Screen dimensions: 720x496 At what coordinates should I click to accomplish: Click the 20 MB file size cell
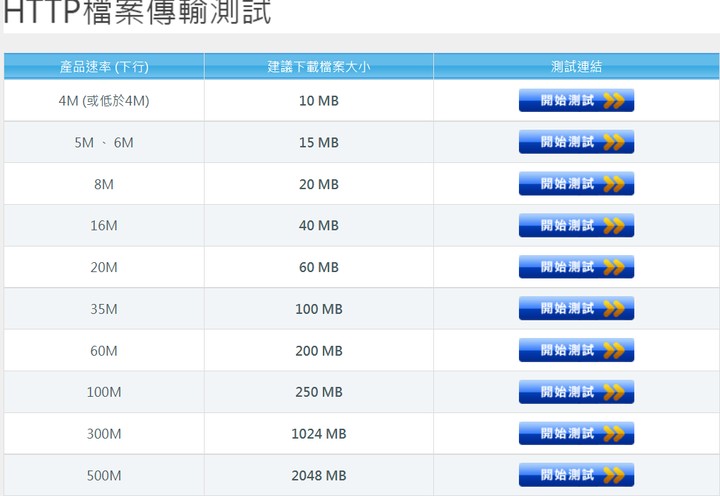pos(319,184)
